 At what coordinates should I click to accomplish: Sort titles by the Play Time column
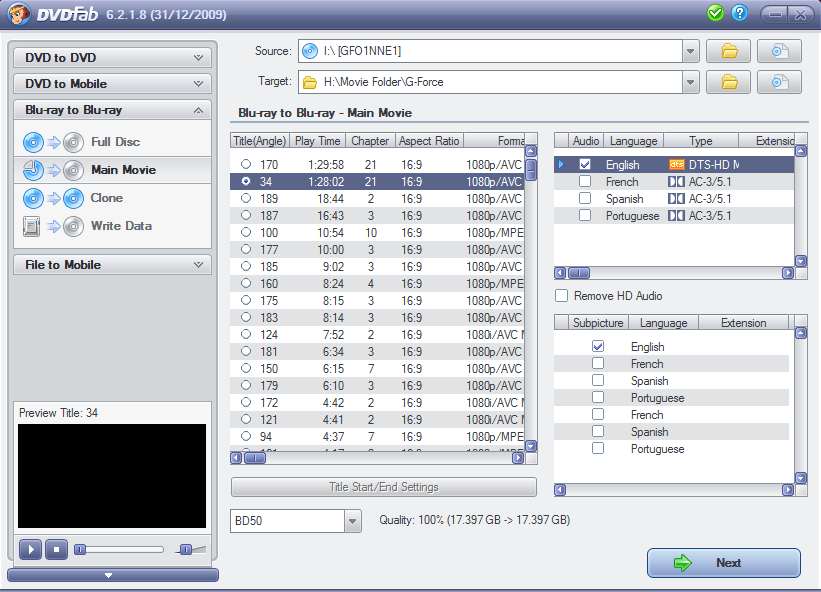point(317,141)
